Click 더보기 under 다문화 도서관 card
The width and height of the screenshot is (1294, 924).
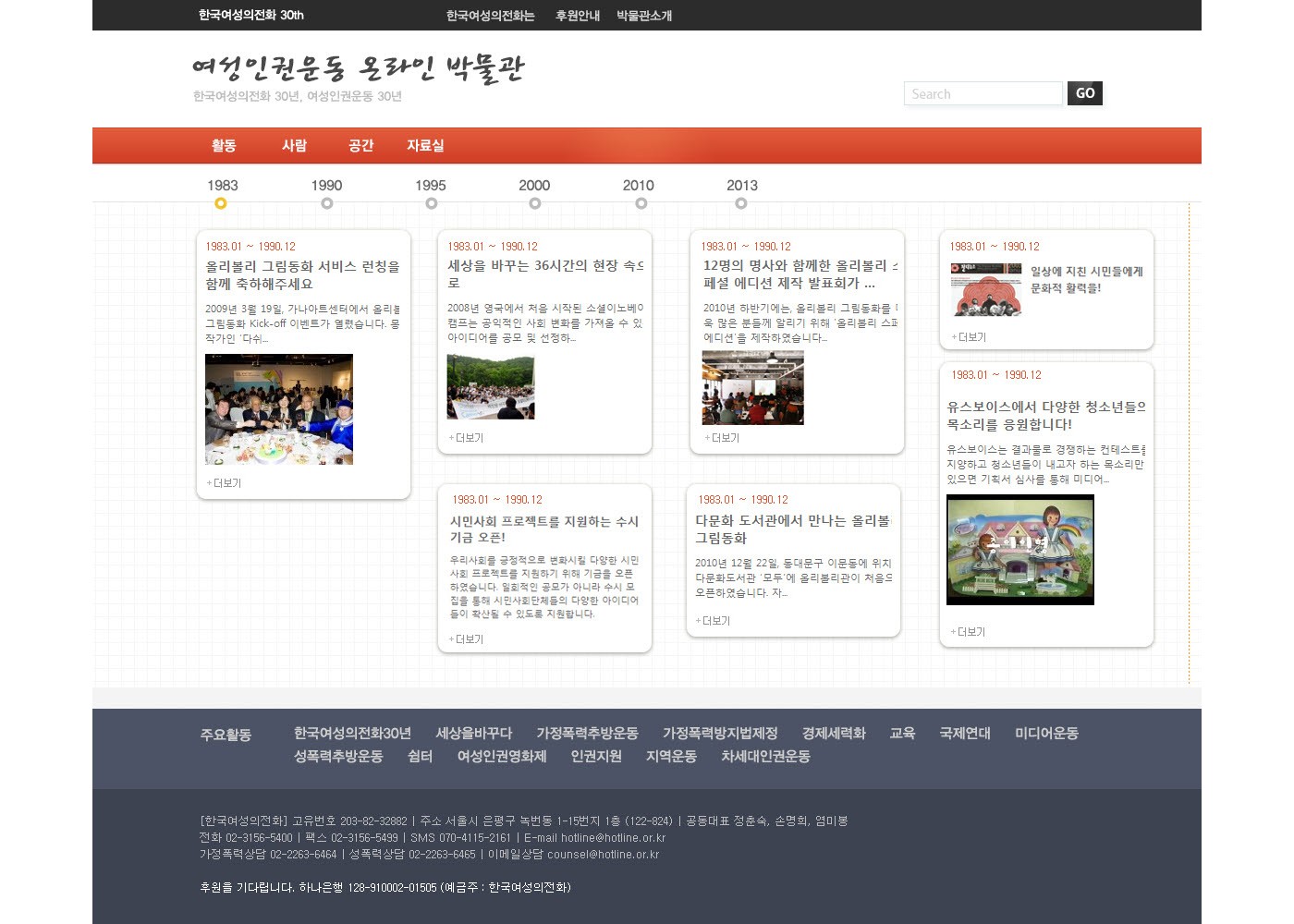(714, 621)
